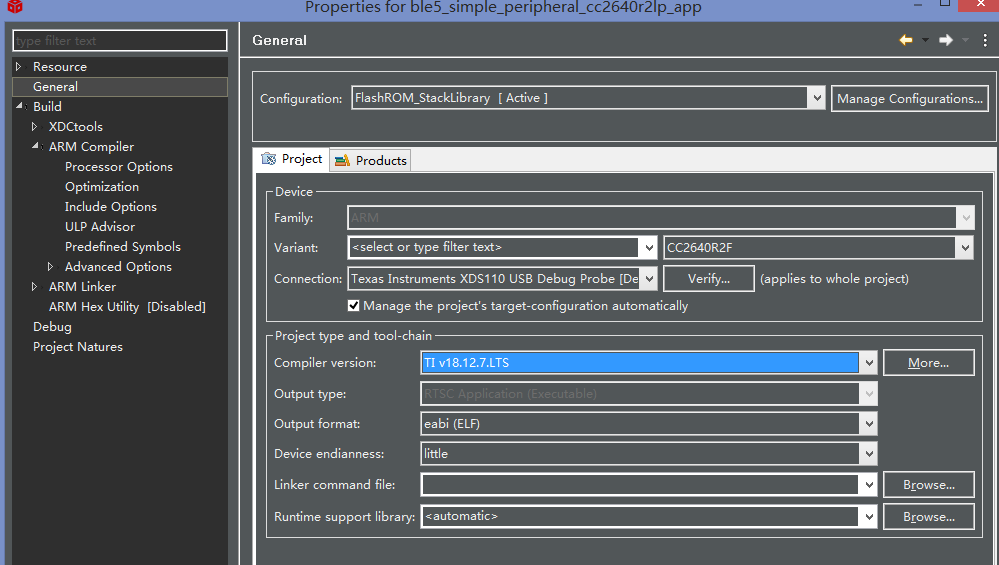The width and height of the screenshot is (999, 565).
Task: Switch to the Project tab
Action: click(292, 159)
